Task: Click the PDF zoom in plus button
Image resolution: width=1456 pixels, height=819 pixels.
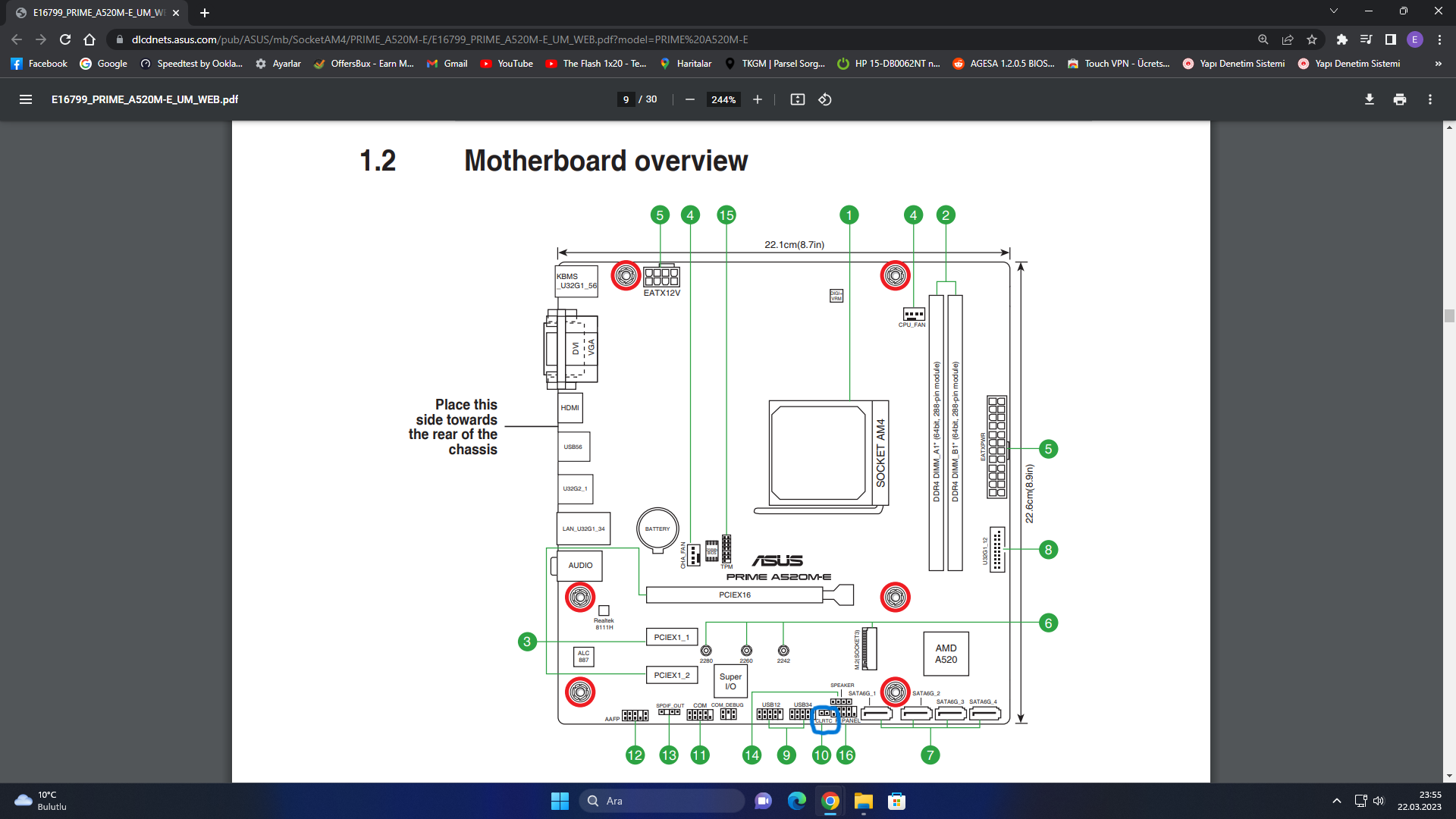Action: (x=757, y=99)
